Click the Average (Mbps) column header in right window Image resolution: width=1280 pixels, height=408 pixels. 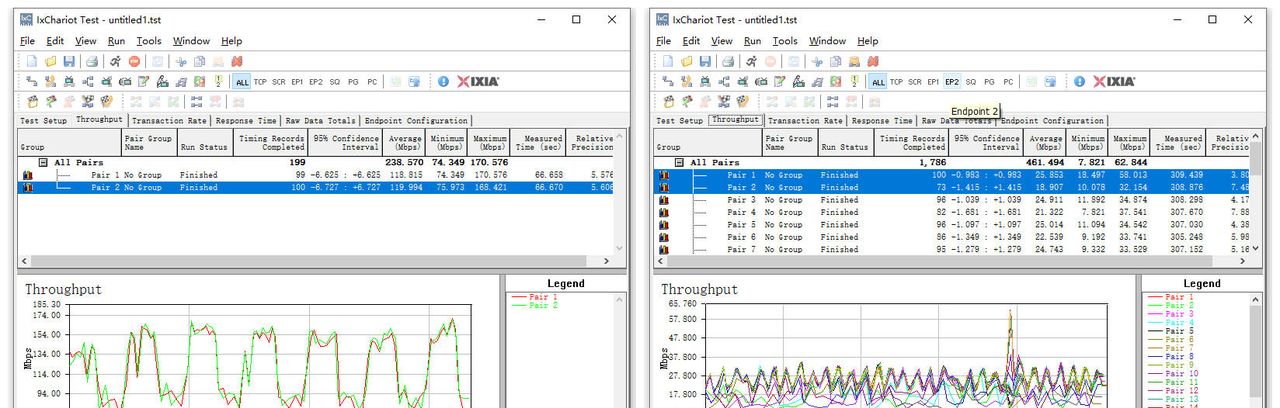pos(1046,144)
